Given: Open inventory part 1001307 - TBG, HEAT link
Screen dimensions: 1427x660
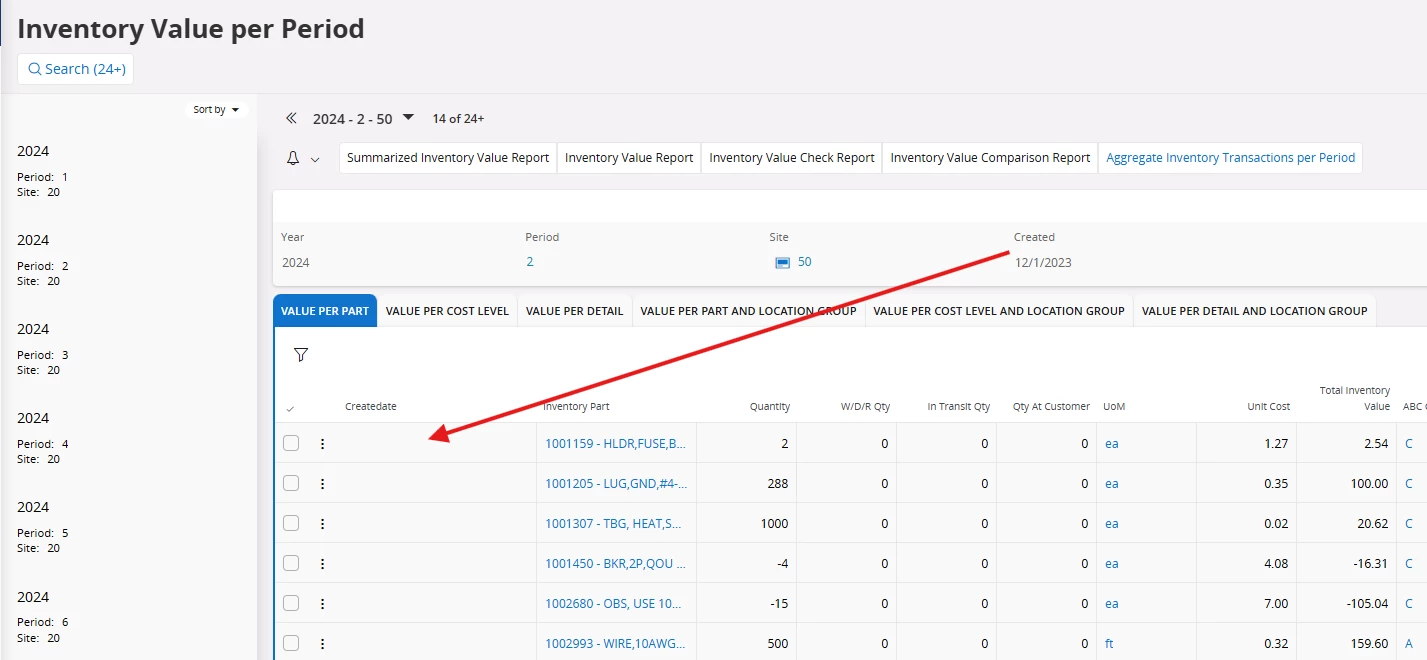Looking at the screenshot, I should [x=615, y=523].
